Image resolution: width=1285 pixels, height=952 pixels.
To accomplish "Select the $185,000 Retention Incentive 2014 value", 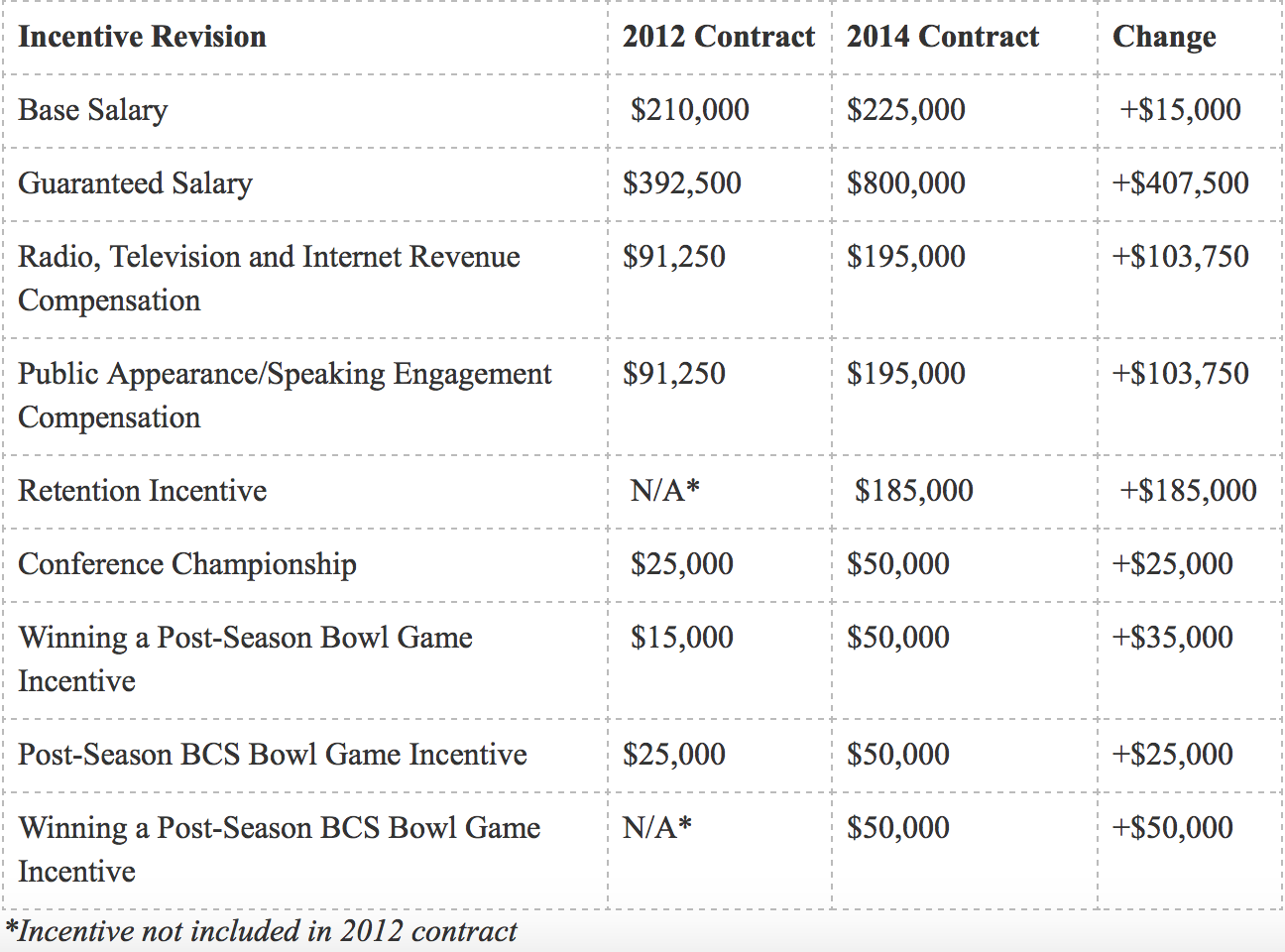I will pyautogui.click(x=913, y=491).
